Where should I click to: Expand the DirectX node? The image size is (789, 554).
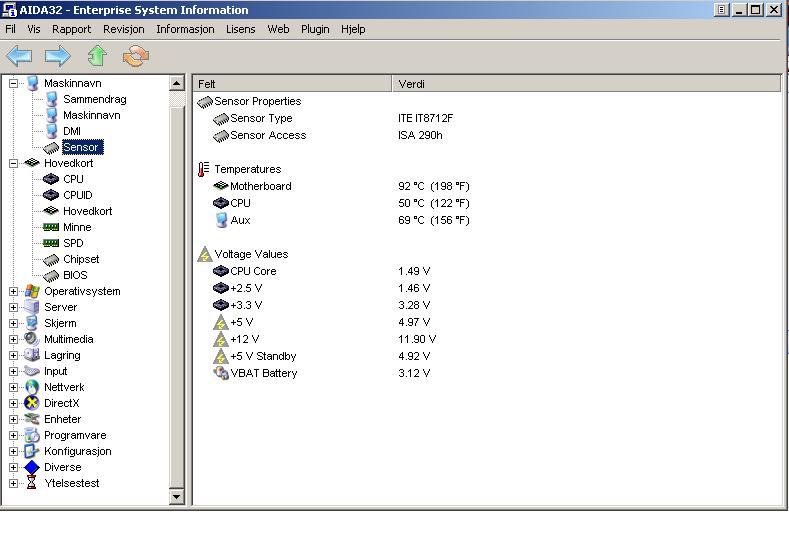[14, 404]
